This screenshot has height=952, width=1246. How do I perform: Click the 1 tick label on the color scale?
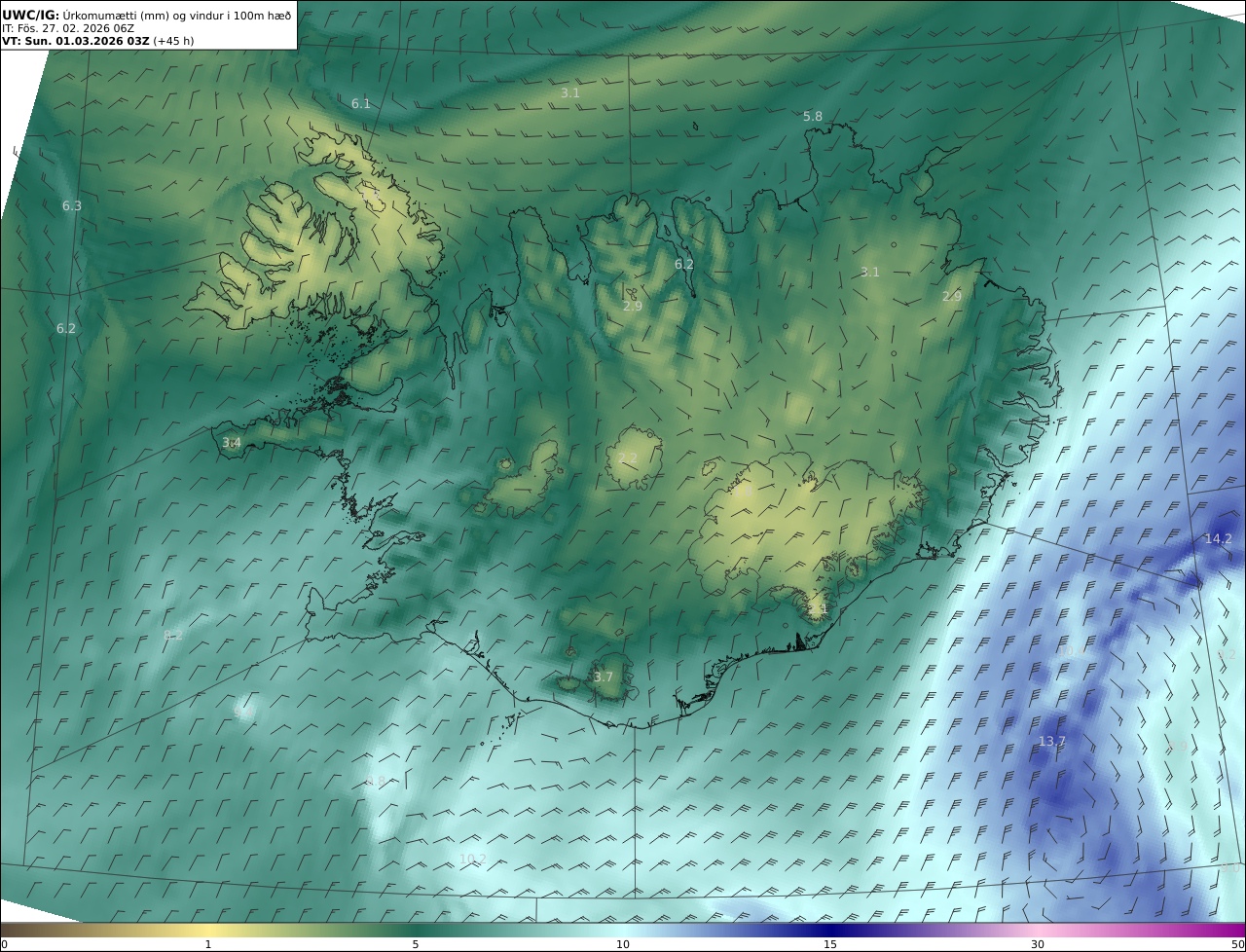pyautogui.click(x=208, y=944)
